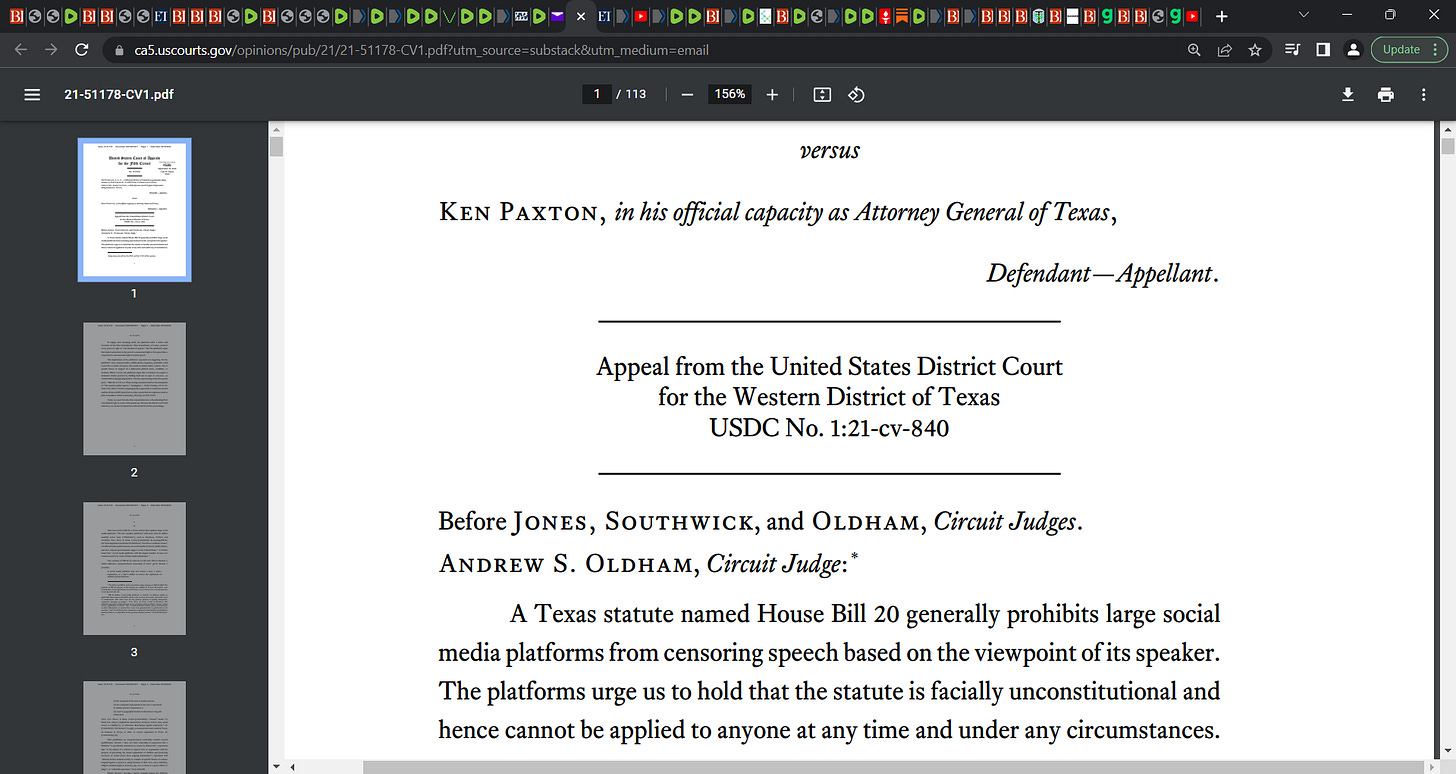Open the browser zoom magnifier in address bar
The image size is (1456, 774).
(1194, 49)
